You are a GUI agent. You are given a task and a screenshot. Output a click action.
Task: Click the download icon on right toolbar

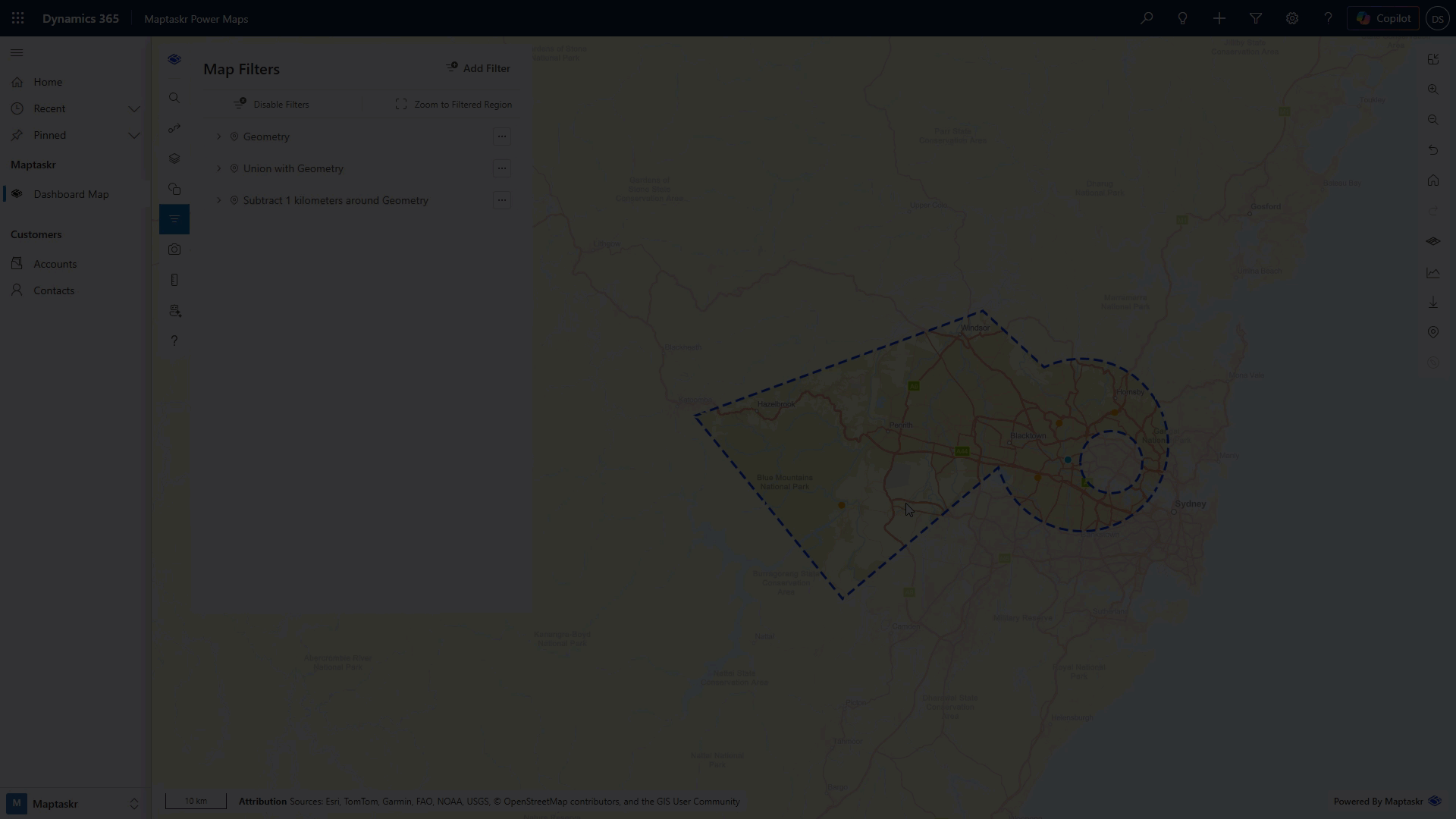tap(1432, 302)
